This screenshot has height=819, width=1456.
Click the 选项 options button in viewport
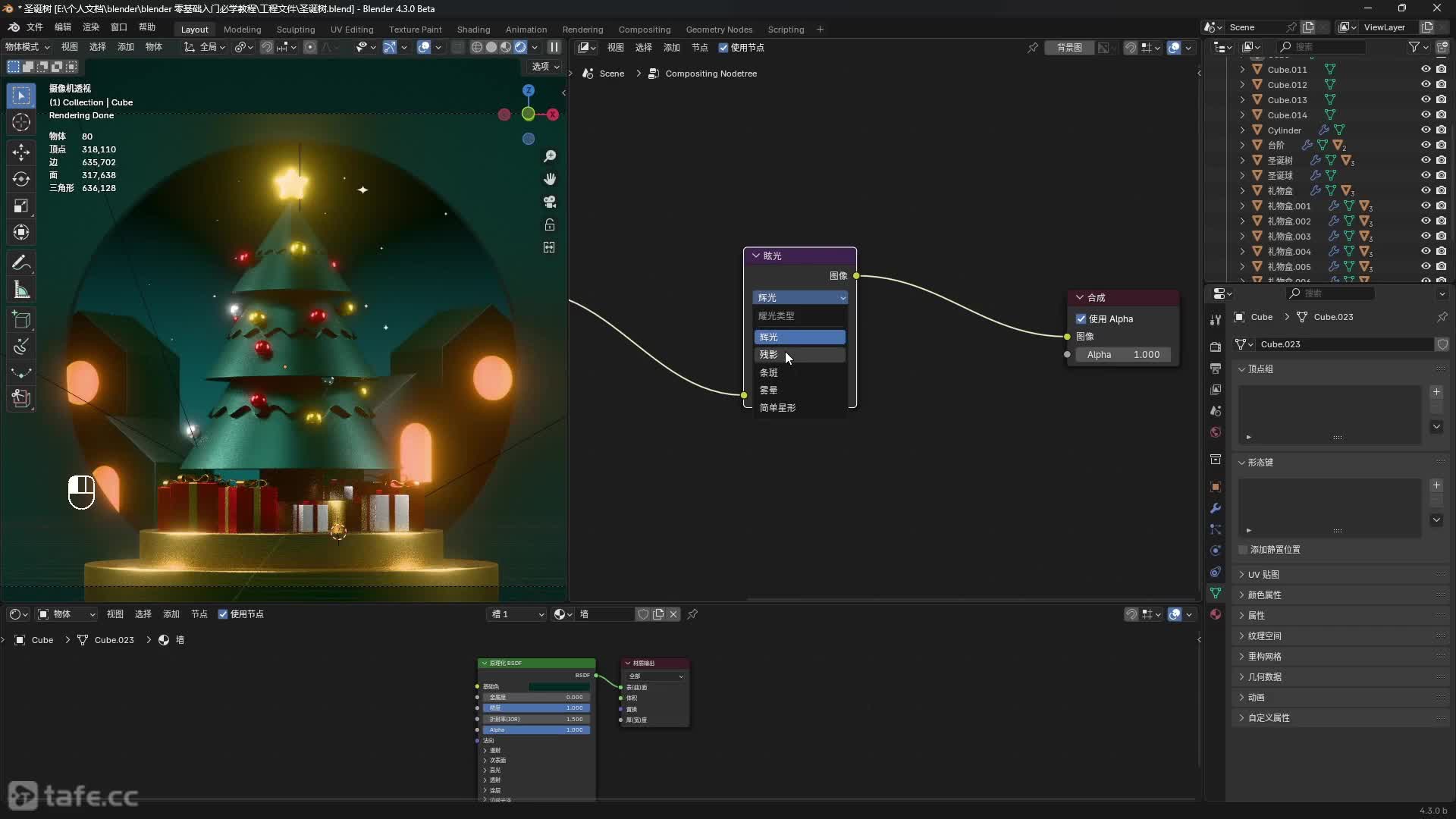coord(544,67)
